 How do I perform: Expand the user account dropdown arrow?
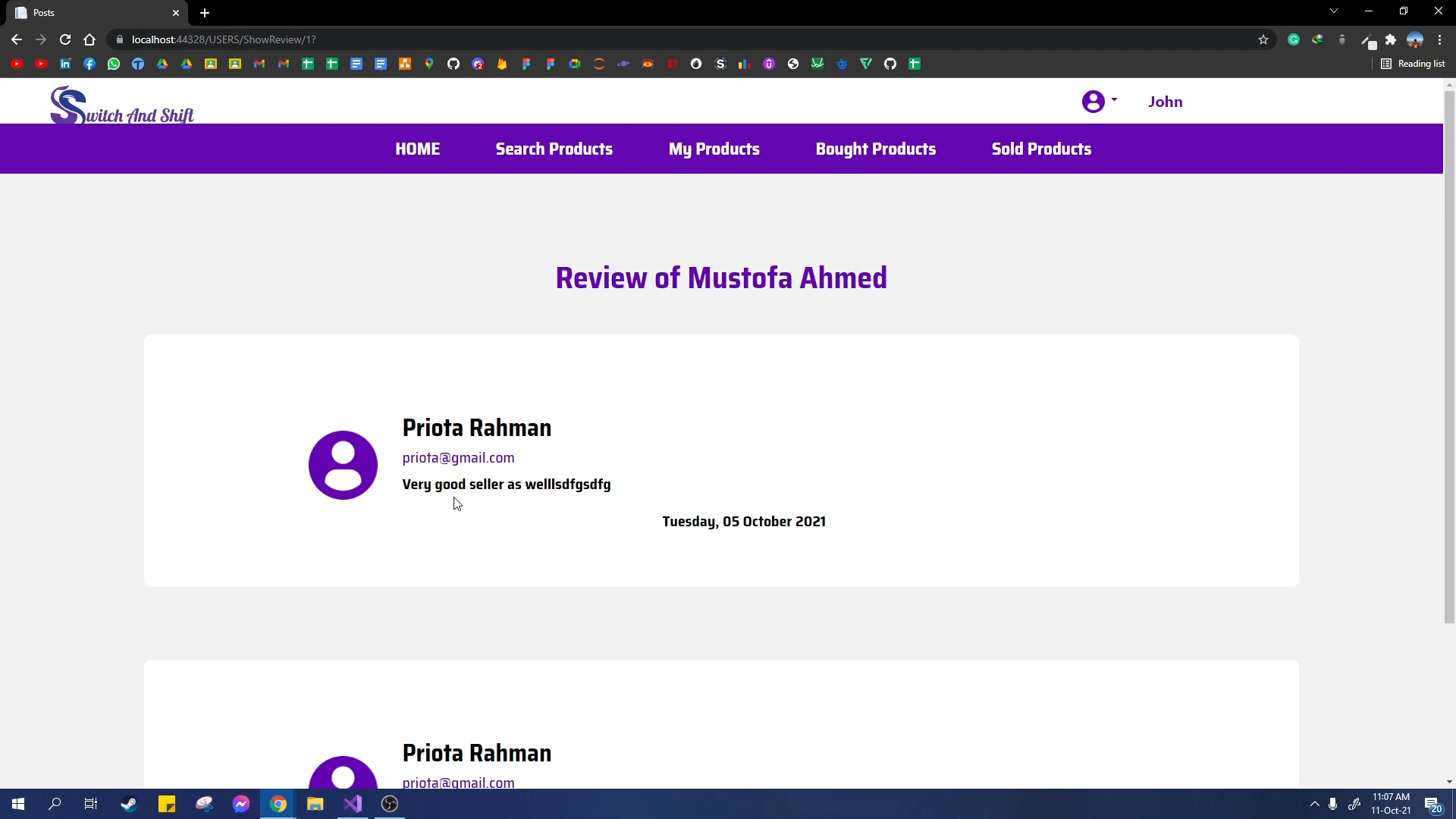tap(1114, 99)
